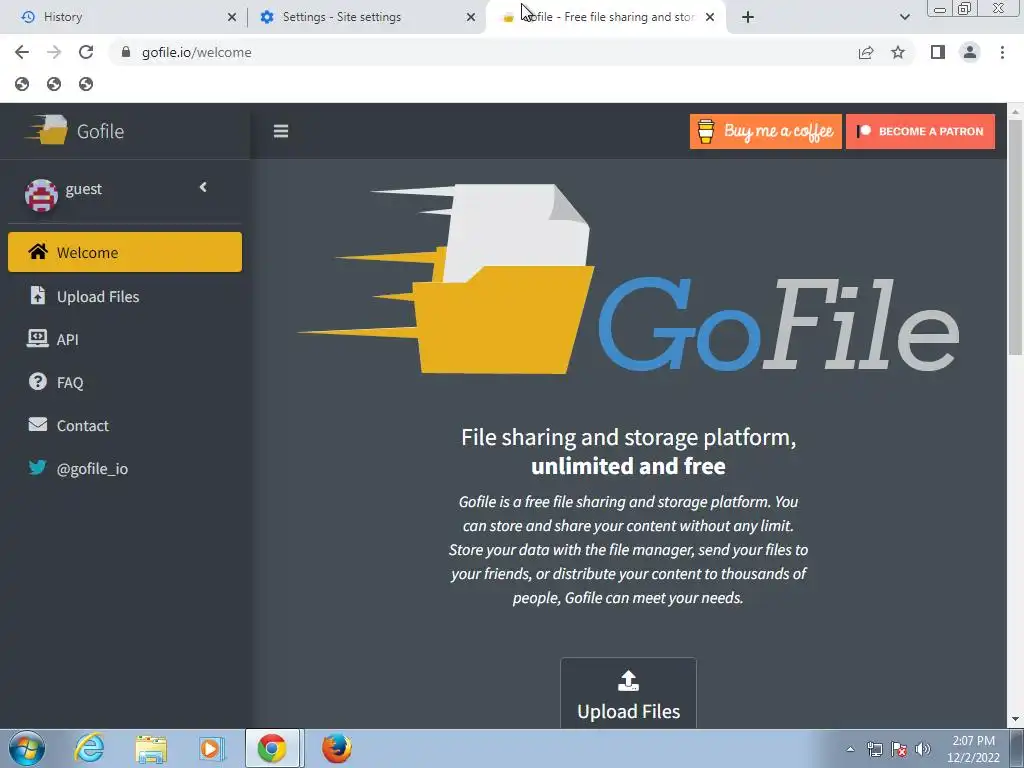Viewport: 1024px width, 768px height.
Task: Click the second bookmark globe icon
Action: [x=54, y=84]
